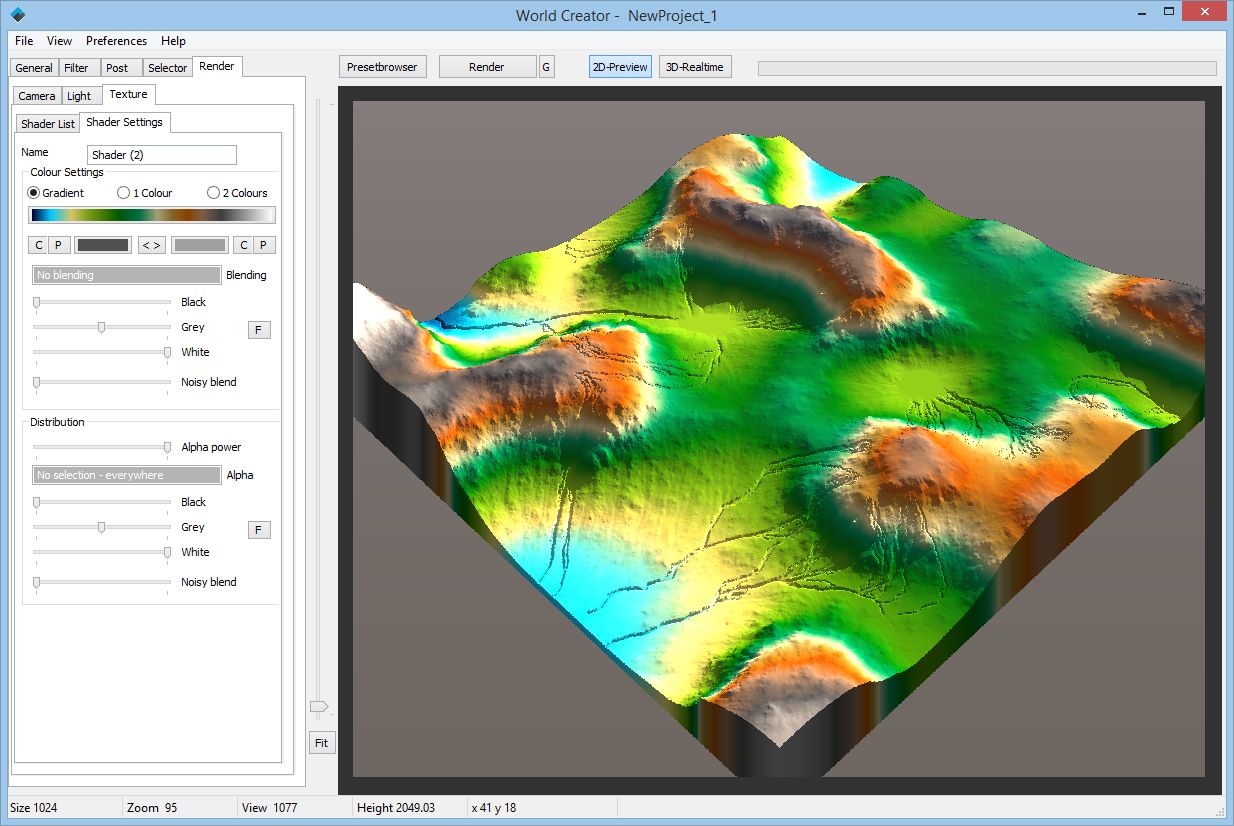Click the gradient color bar

pyautogui.click(x=151, y=214)
